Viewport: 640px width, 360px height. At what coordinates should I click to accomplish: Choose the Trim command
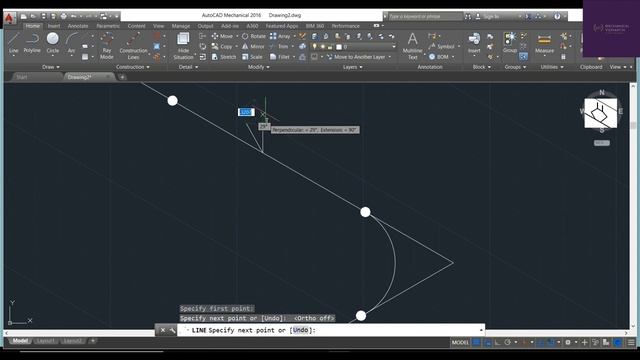pyautogui.click(x=280, y=47)
